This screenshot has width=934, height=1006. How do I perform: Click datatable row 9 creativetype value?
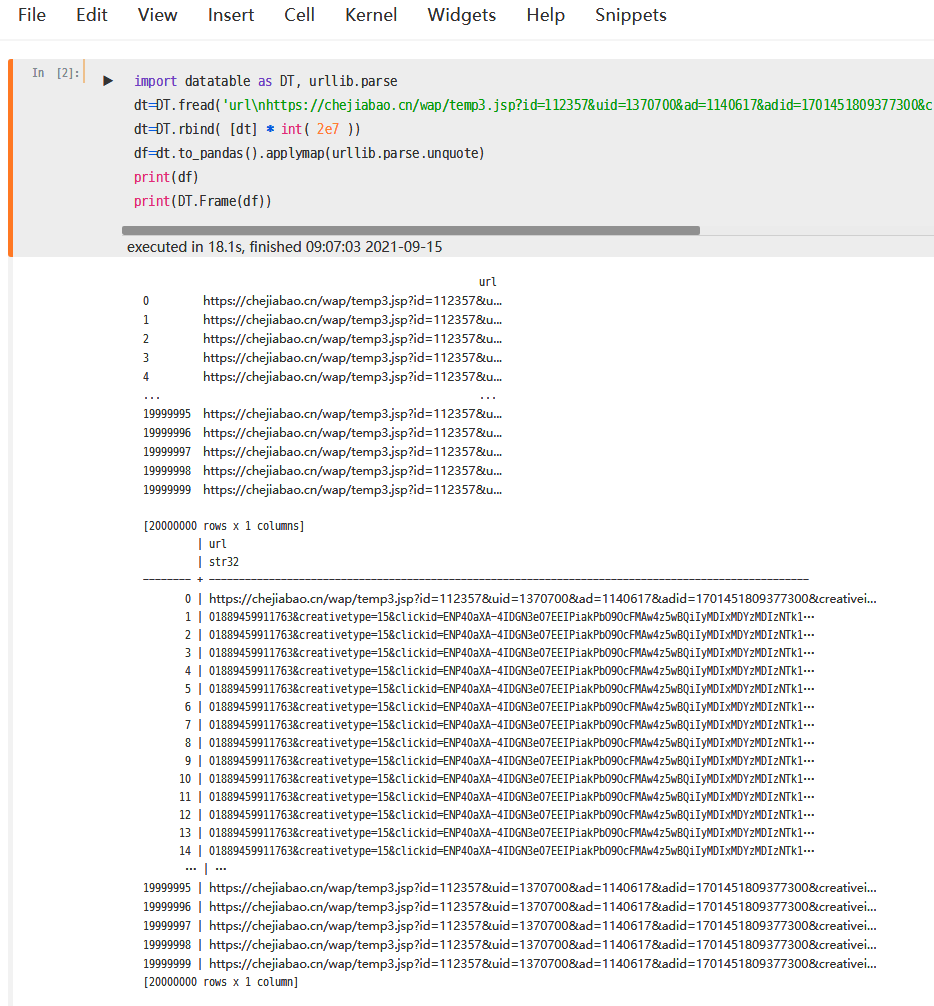[x=512, y=761]
